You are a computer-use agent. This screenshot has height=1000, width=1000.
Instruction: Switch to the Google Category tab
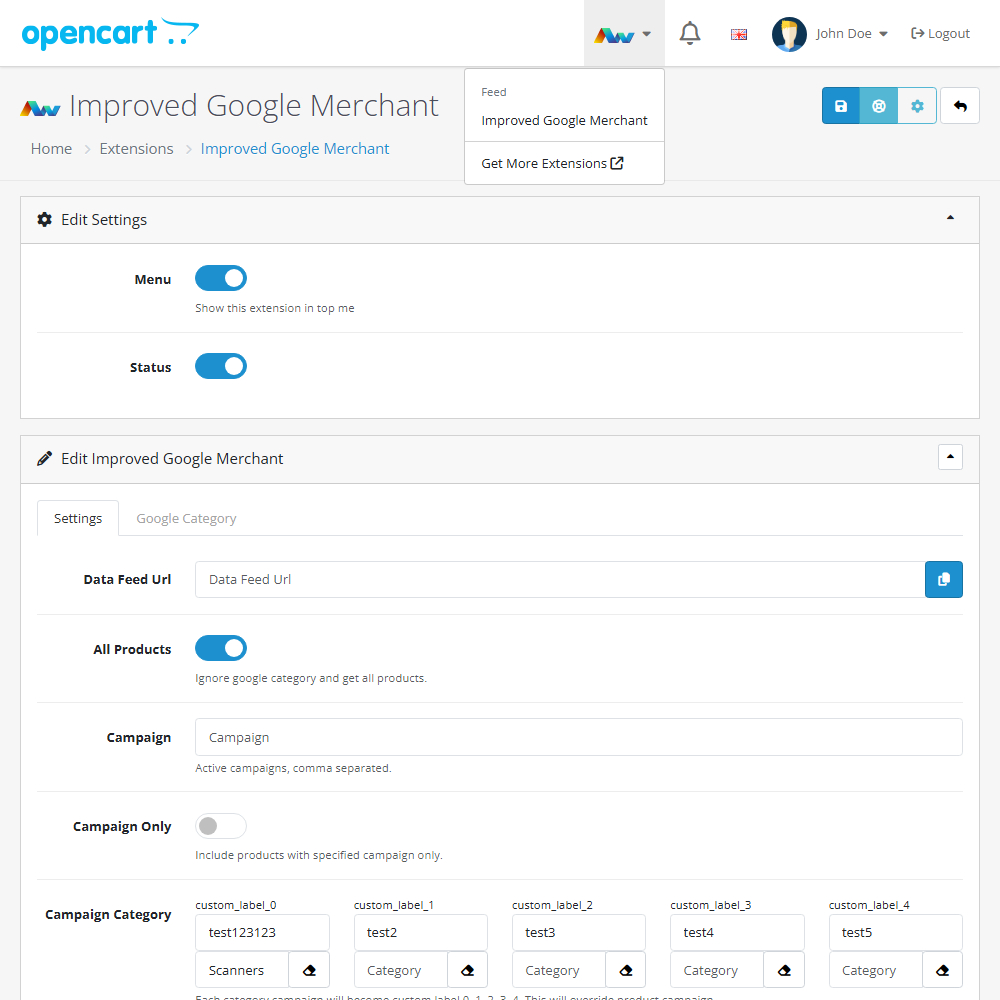(186, 518)
